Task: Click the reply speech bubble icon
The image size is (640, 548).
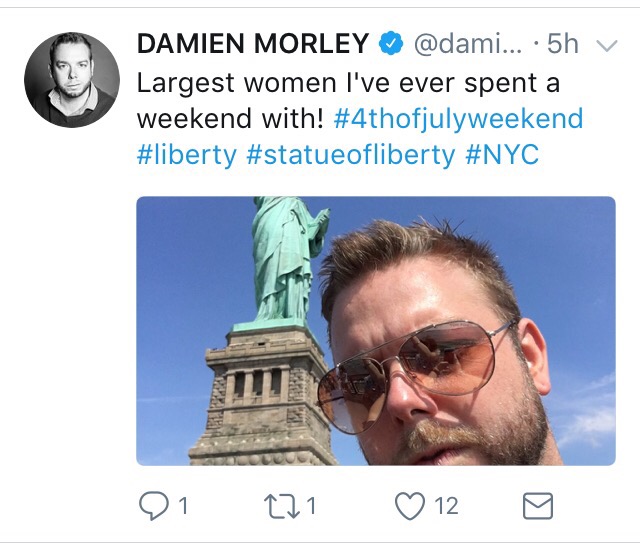Action: pyautogui.click(x=153, y=506)
